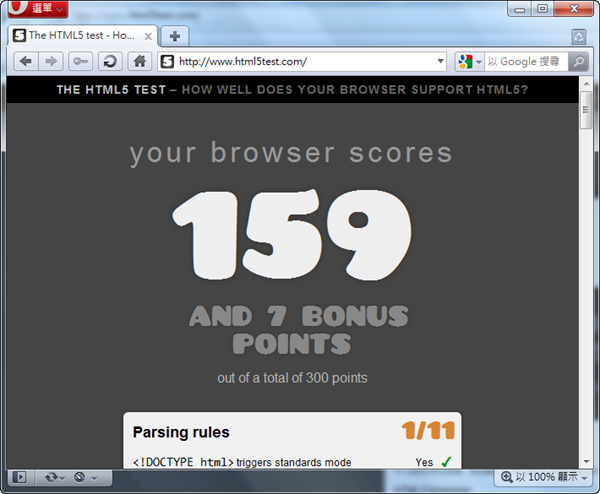Open a new tab with plus button

175,36
